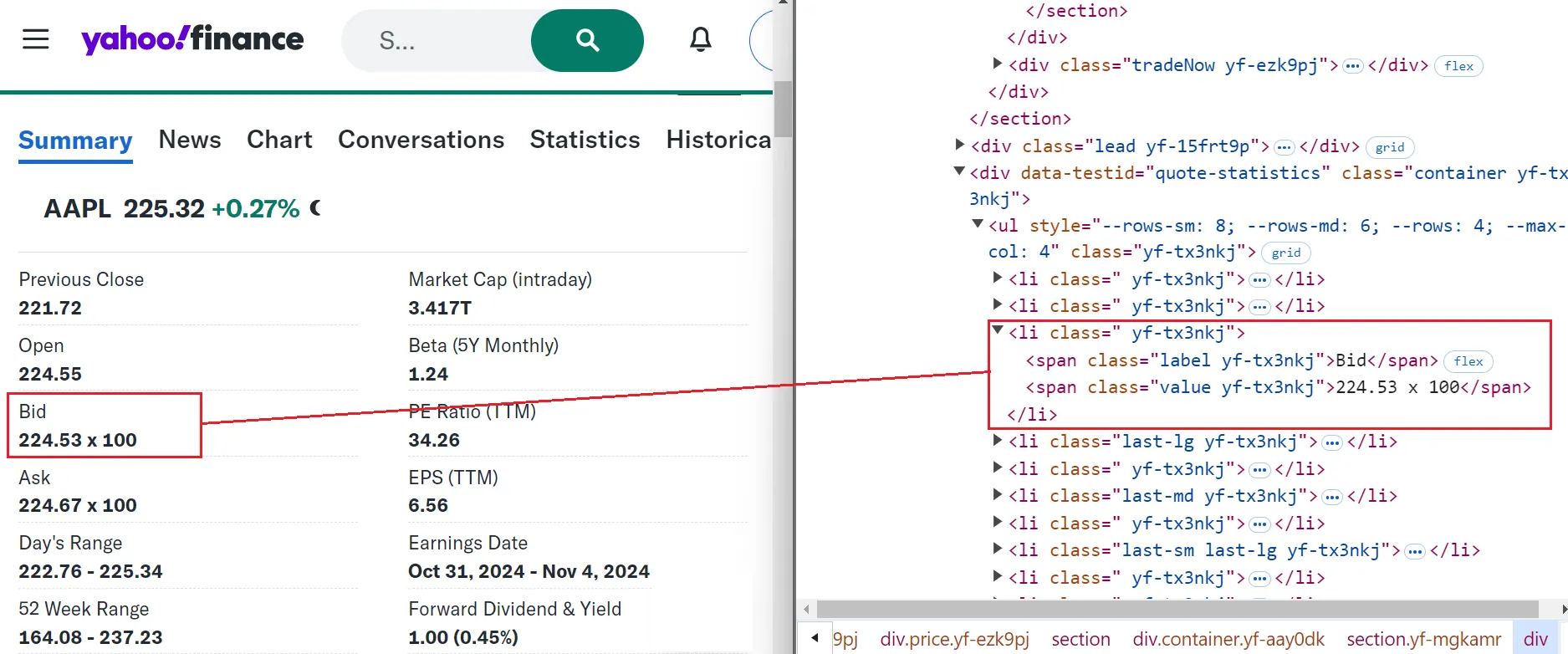Click the moon after-hours icon near AAPL price

[x=315, y=207]
